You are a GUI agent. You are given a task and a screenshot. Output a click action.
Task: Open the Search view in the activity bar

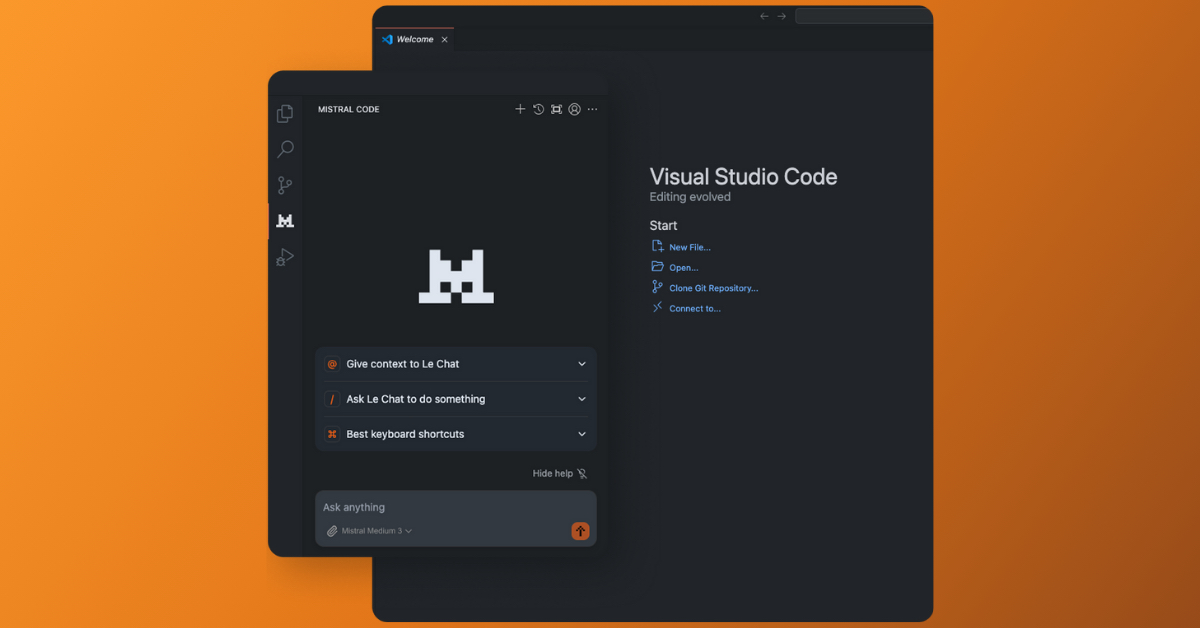pos(285,150)
